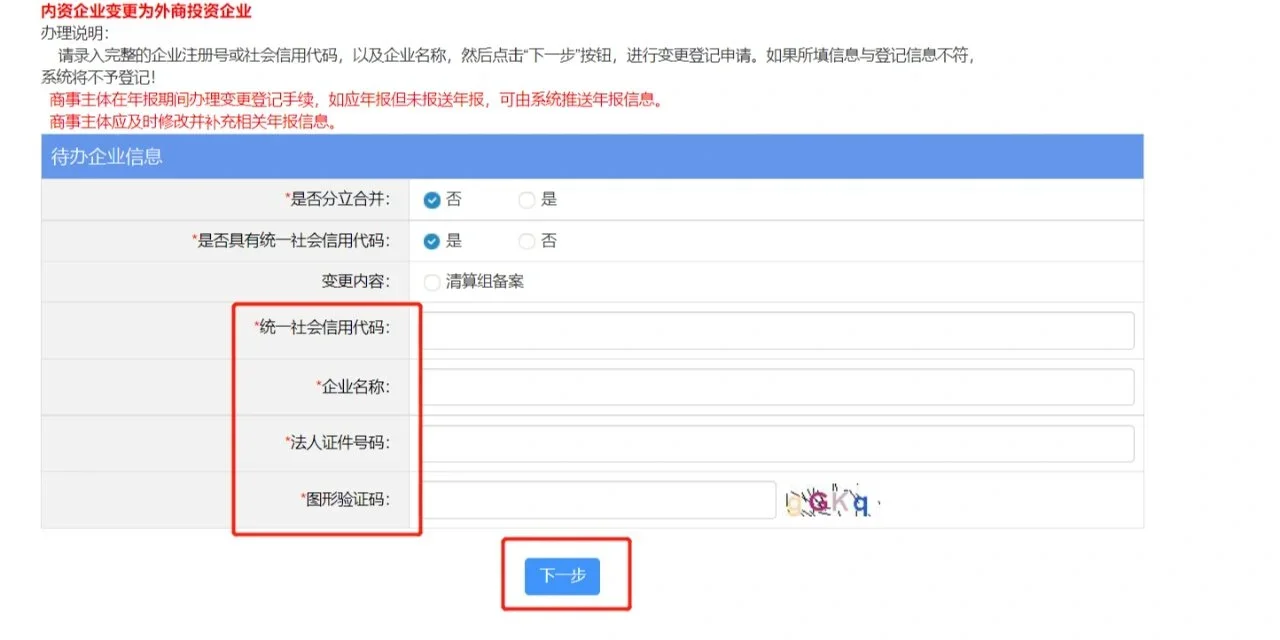Click the 统一社会信用代码 input field
Screen dimensions: 1280x640
pyautogui.click(x=778, y=330)
